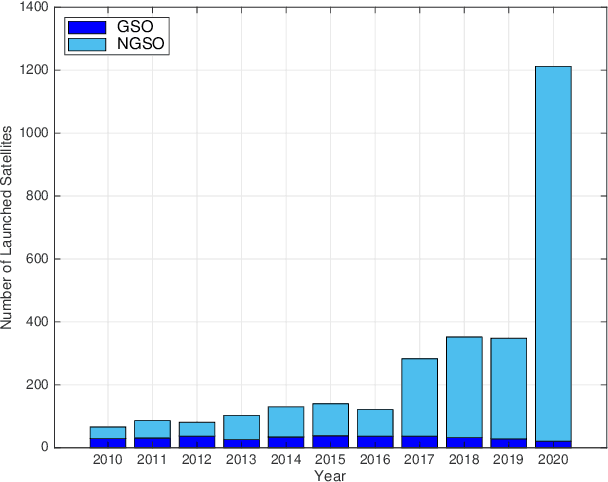Click the 2015 GSO dark blue segment
This screenshot has width=608, height=482.
330,441
